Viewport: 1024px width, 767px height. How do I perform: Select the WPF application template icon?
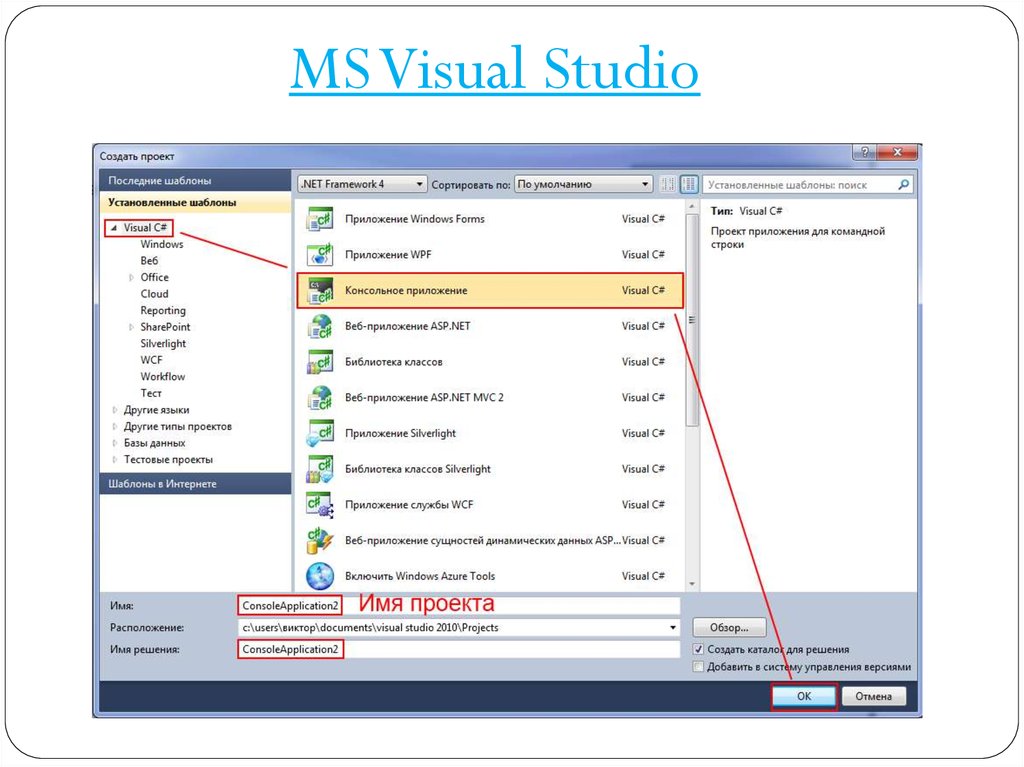(319, 254)
